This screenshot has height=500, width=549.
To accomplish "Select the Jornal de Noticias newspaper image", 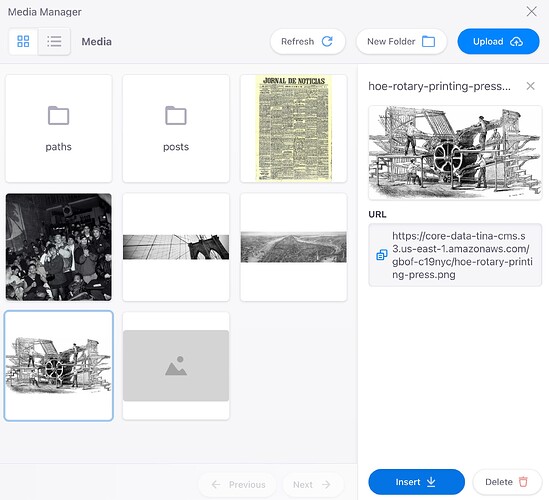I will click(293, 129).
